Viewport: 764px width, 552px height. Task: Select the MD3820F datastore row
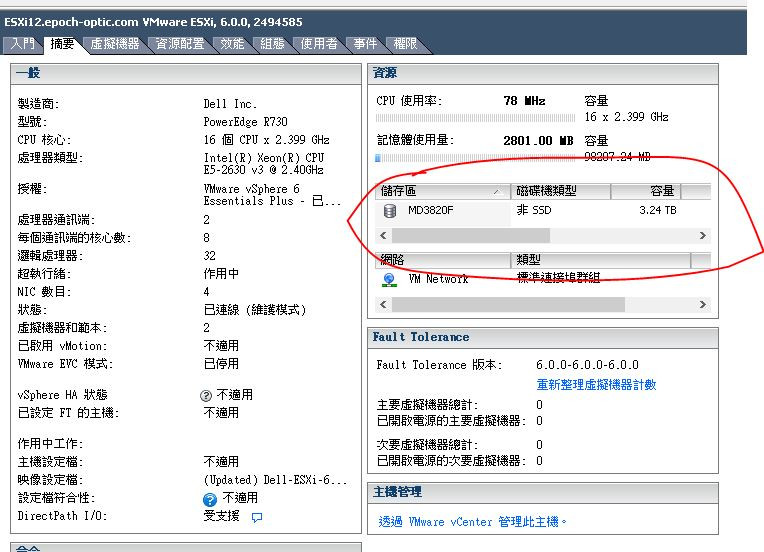point(543,210)
